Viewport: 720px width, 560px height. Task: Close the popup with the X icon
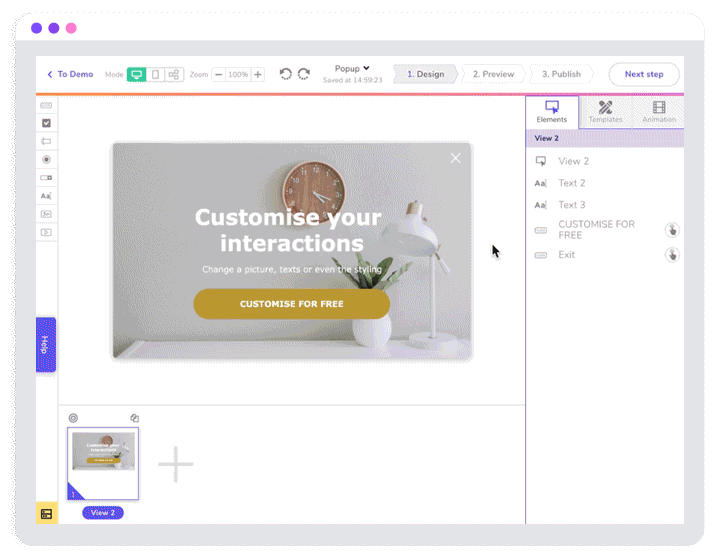pos(456,158)
